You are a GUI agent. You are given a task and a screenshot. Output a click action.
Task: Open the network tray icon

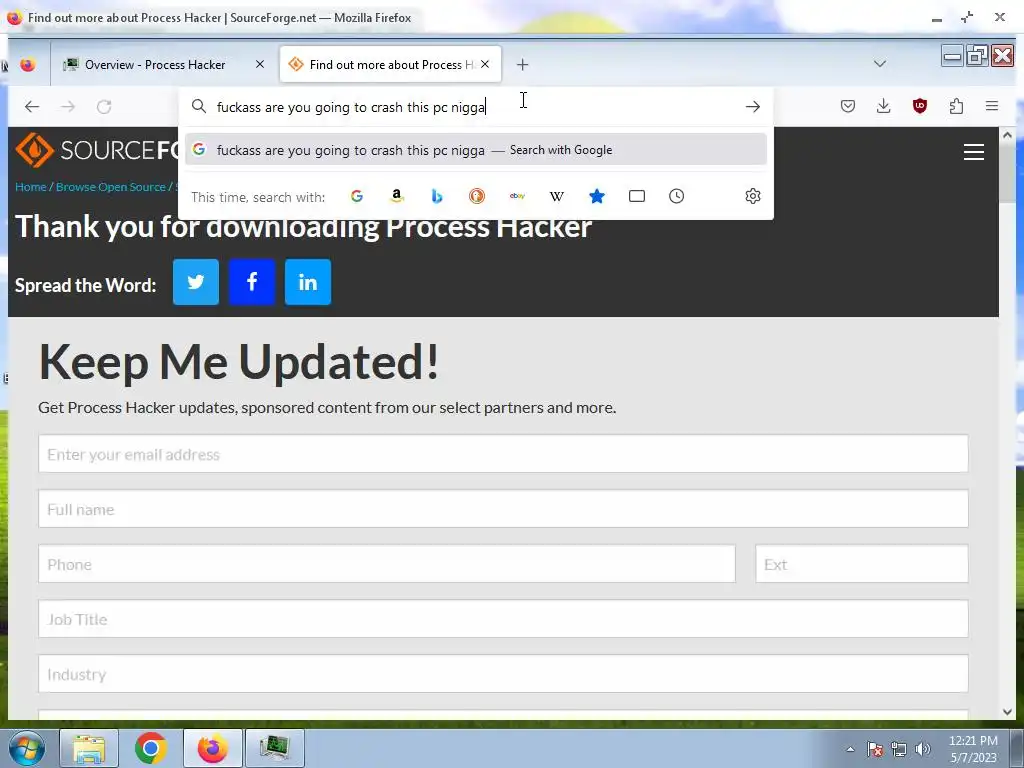click(x=899, y=749)
